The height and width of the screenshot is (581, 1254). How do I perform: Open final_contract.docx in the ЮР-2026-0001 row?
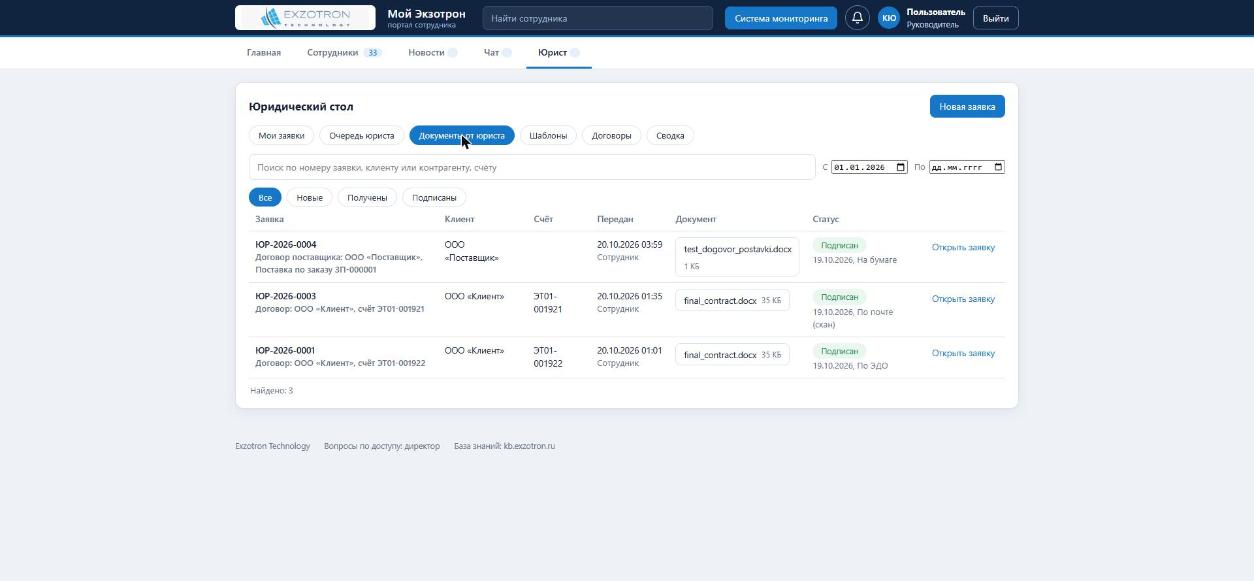[732, 355]
